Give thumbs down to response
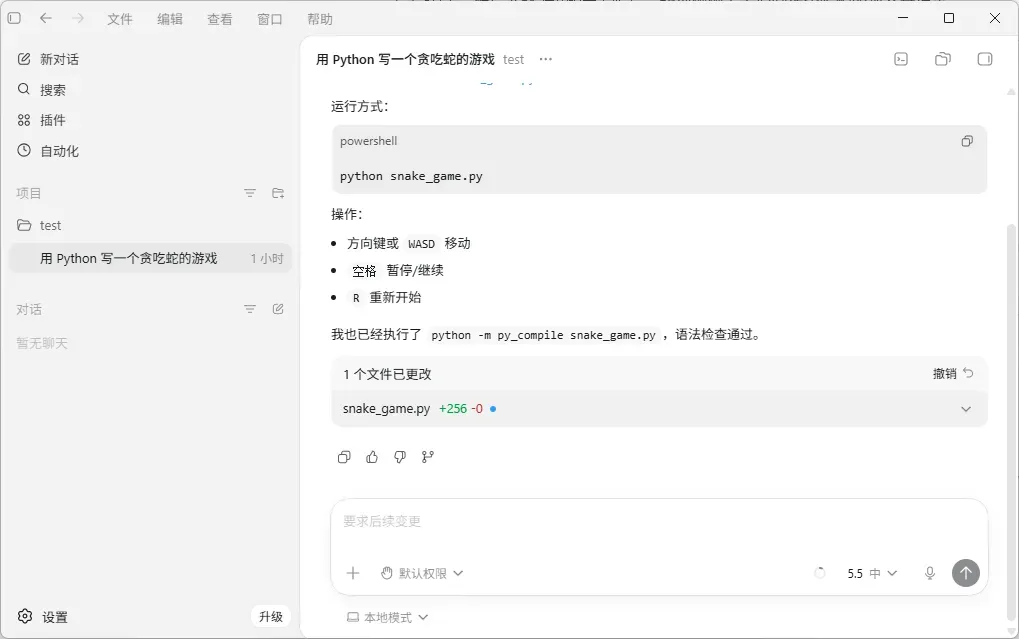The image size is (1019, 639). [x=400, y=457]
